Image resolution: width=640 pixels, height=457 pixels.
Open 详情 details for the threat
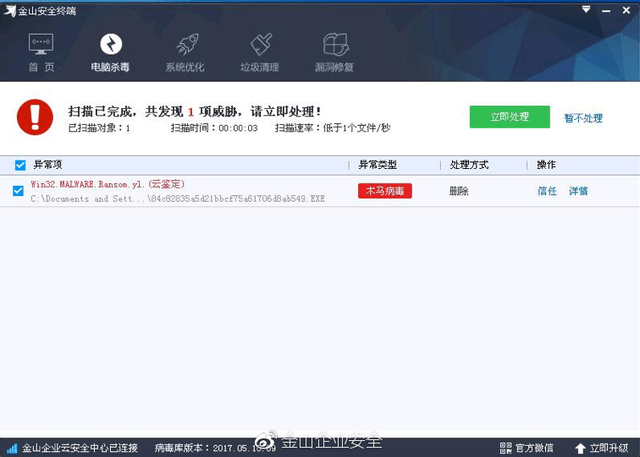[578, 191]
